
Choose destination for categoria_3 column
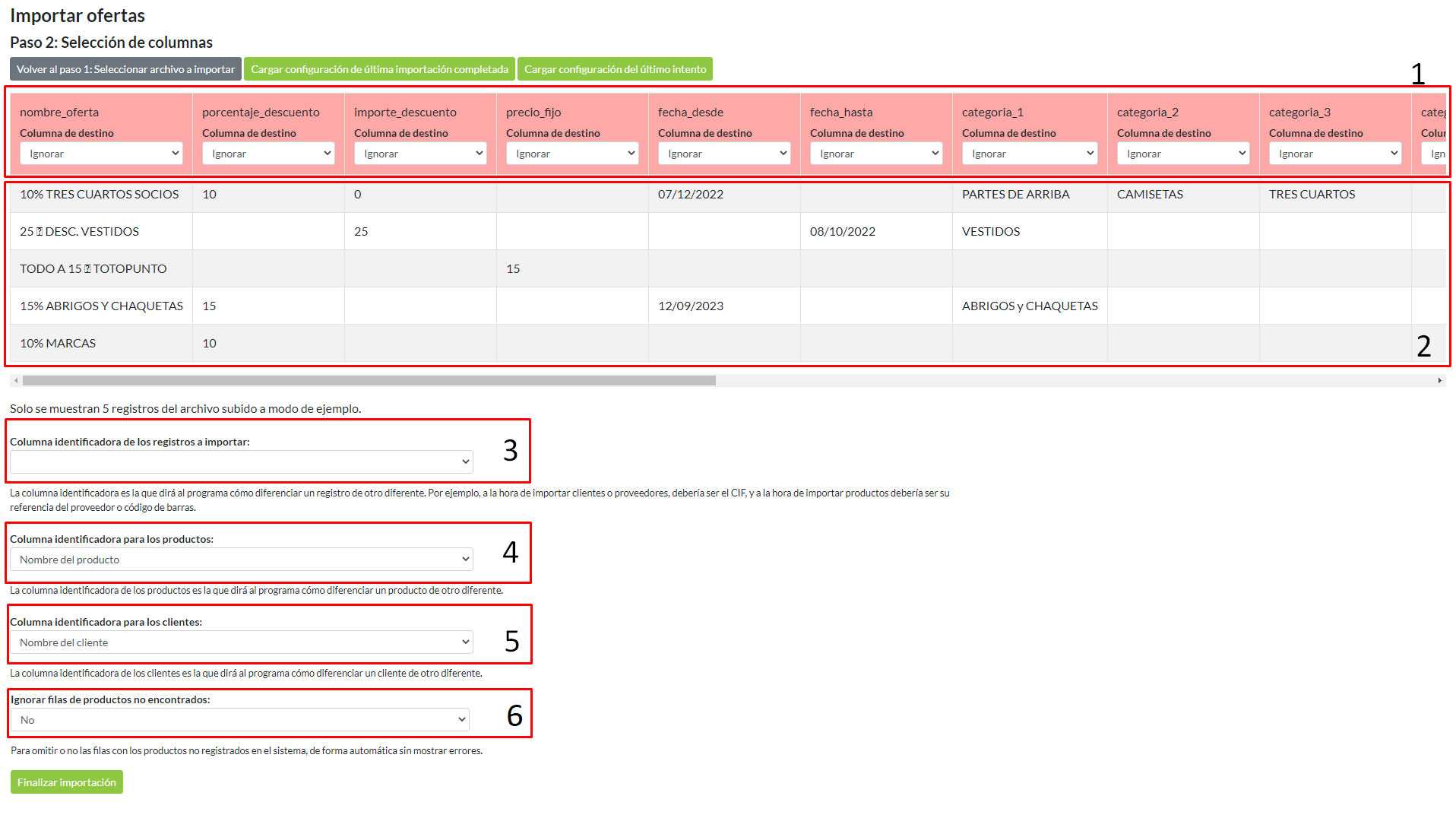[x=1335, y=154]
